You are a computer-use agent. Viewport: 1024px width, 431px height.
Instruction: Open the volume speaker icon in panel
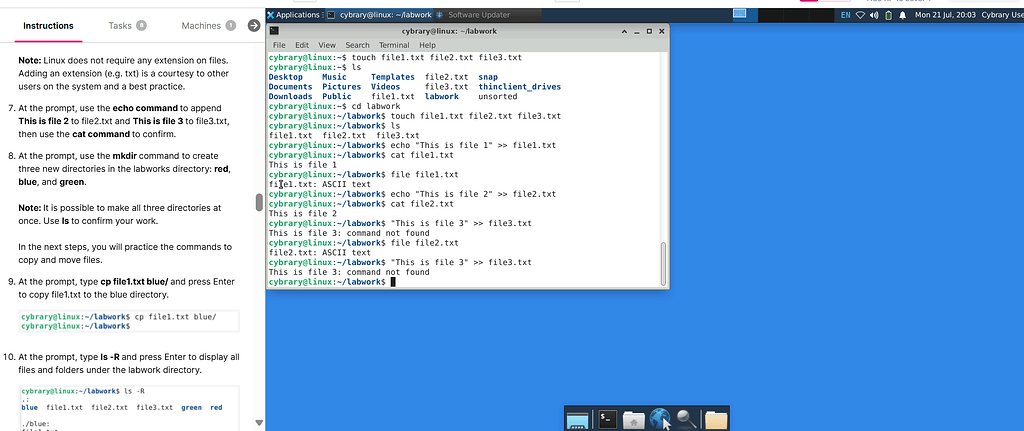pos(875,15)
